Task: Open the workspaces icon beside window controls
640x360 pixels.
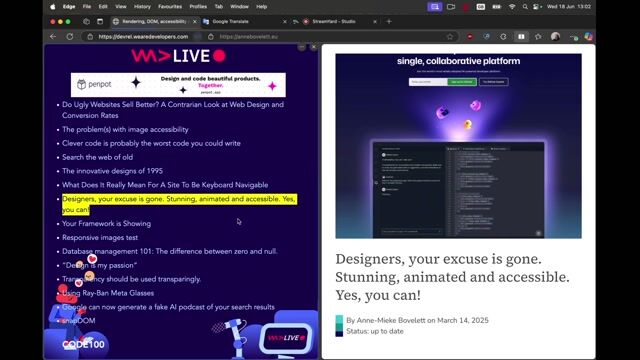Action: tap(86, 22)
